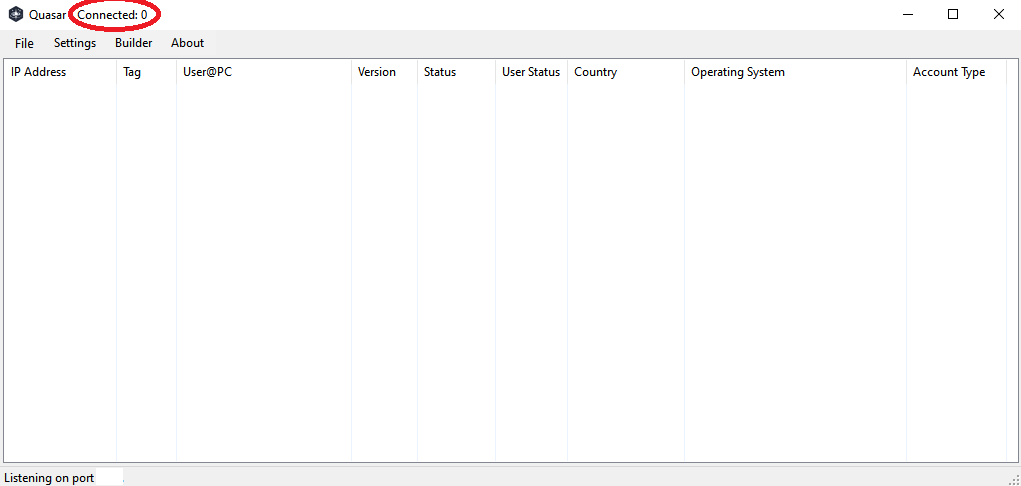The height and width of the screenshot is (486, 1021).
Task: Minimize the Quasar window
Action: tap(908, 14)
